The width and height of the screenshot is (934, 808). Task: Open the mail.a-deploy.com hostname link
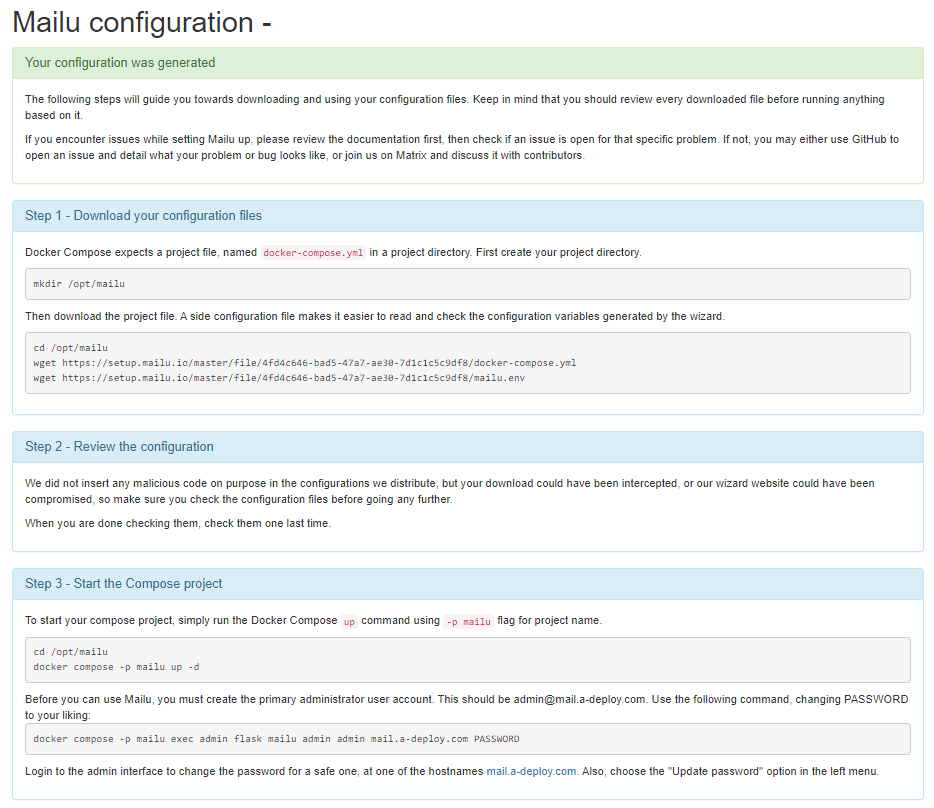pyautogui.click(x=531, y=771)
